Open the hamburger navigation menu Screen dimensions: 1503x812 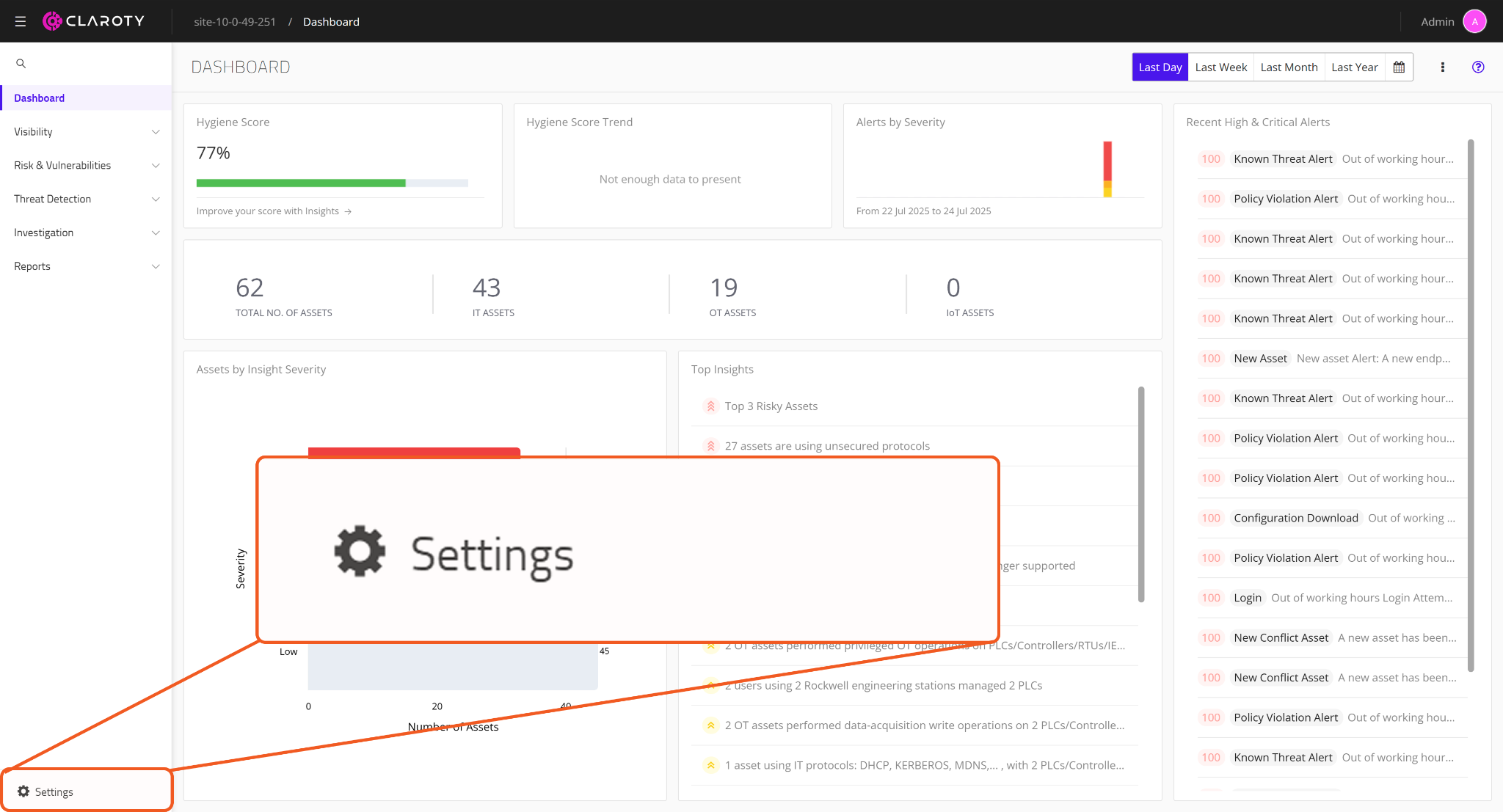click(21, 21)
